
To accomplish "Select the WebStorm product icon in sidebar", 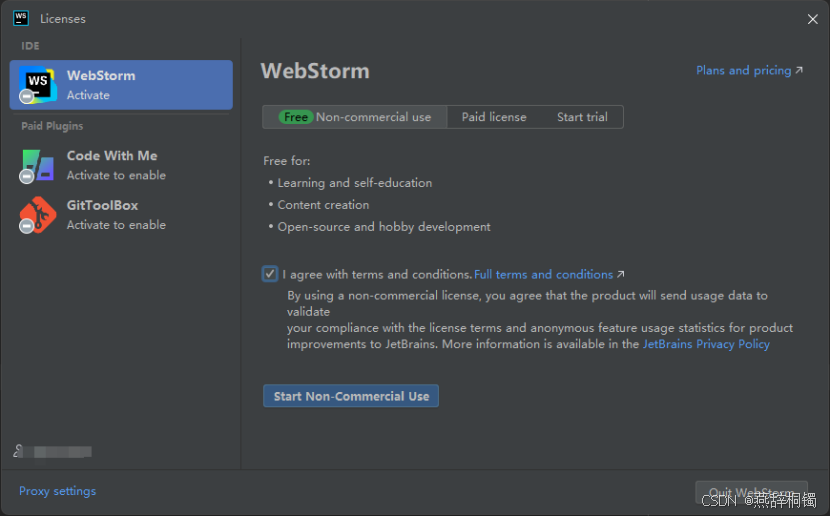I will 37,84.
